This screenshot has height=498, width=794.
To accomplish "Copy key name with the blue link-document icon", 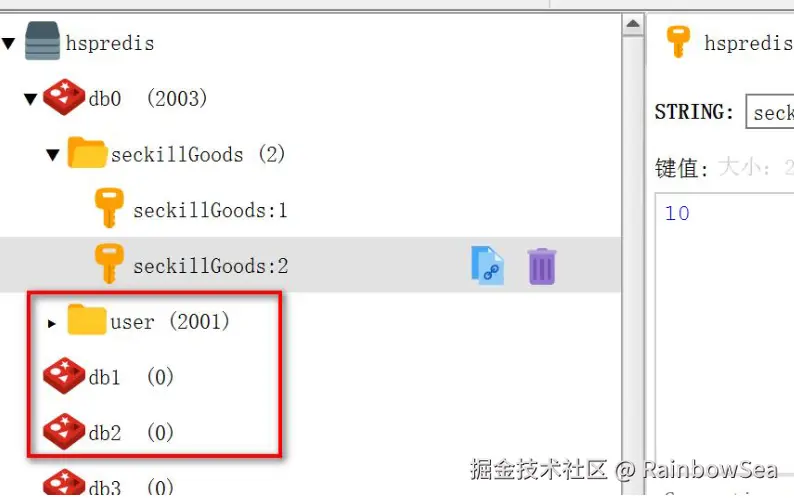I will [487, 265].
